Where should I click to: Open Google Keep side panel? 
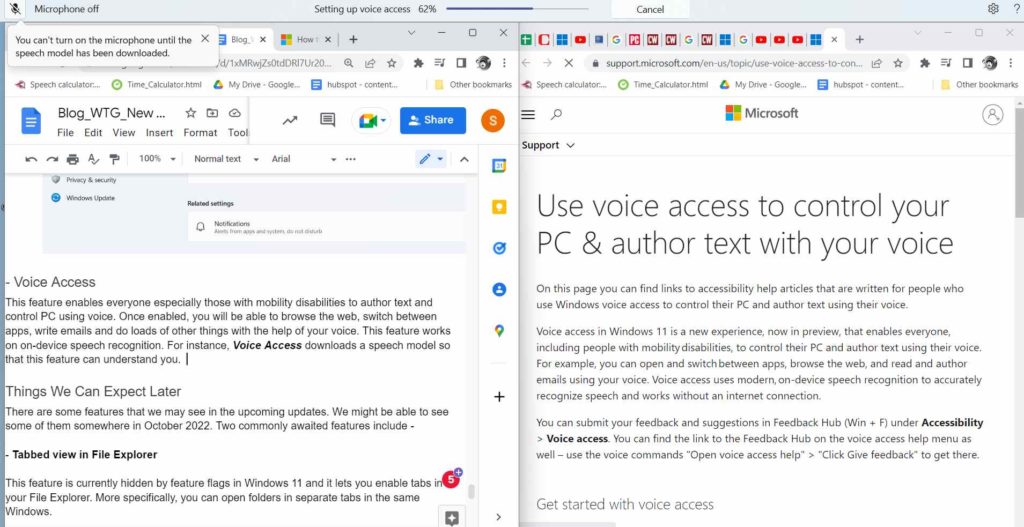click(x=499, y=207)
